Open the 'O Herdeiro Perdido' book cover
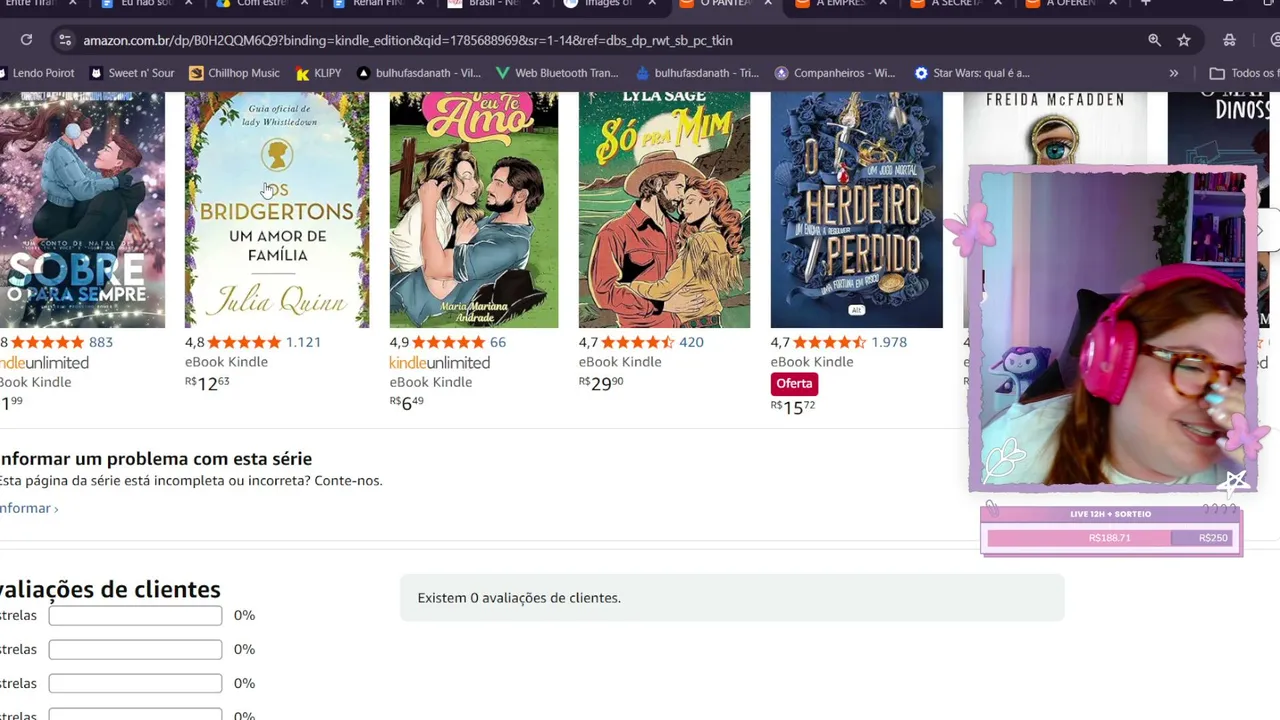Screen dimensions: 1280x720 point(856,210)
